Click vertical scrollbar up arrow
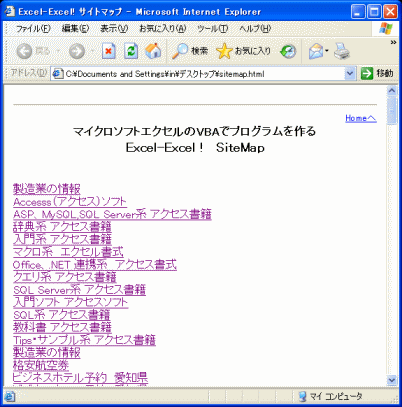Viewport: 402px width, 407px height. click(x=392, y=91)
